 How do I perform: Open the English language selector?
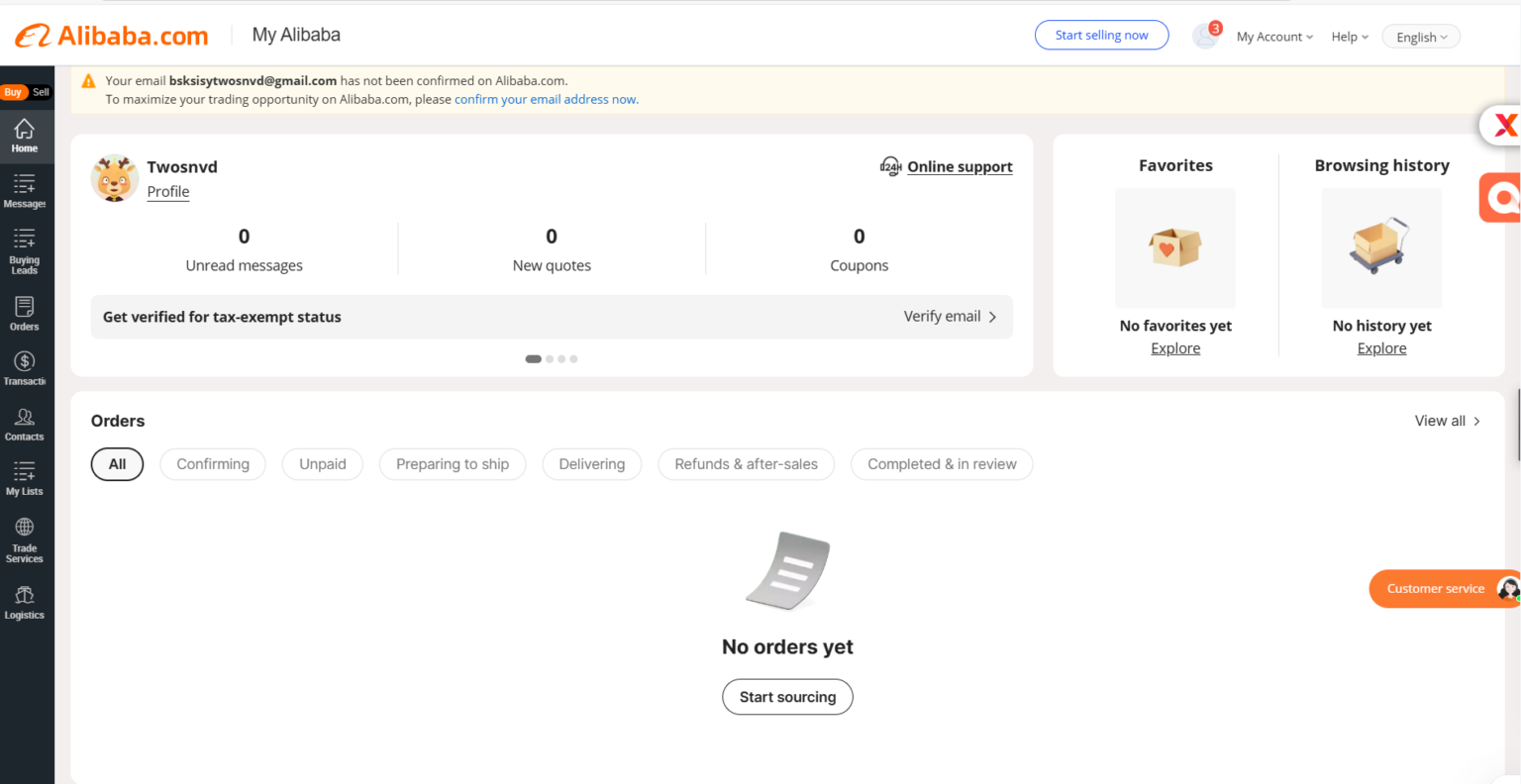pyautogui.click(x=1420, y=36)
